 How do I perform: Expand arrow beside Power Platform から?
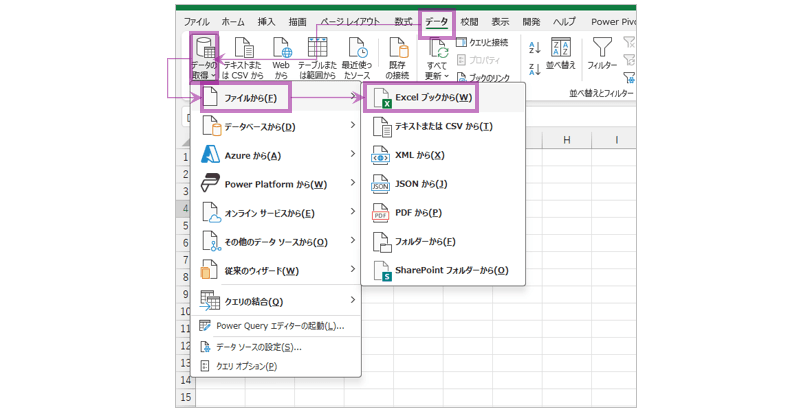coord(353,183)
